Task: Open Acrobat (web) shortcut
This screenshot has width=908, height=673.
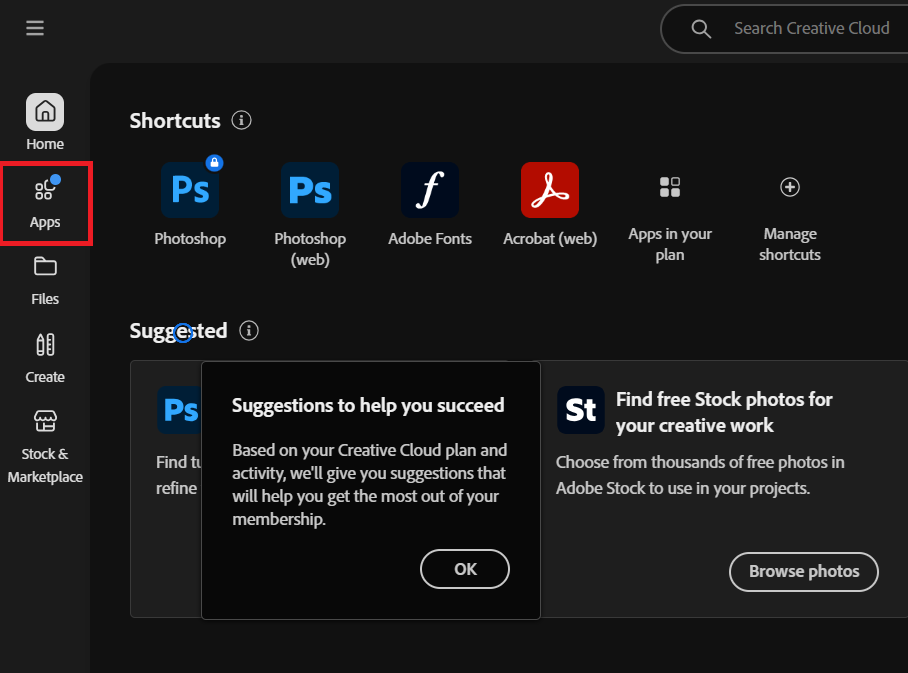Action: pos(550,190)
